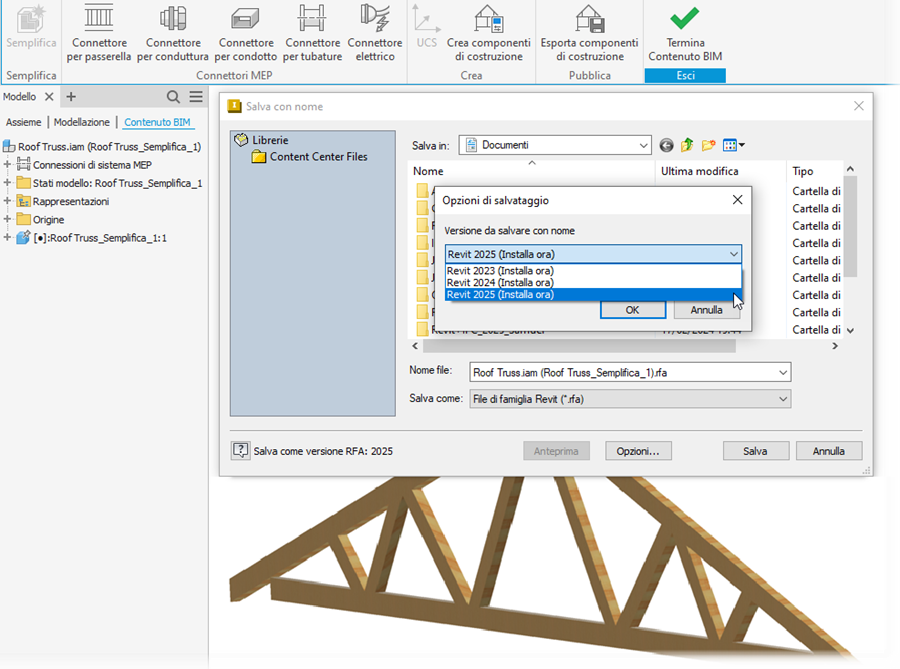This screenshot has height=669, width=900.
Task: Expand Rappresentazioni node
Action: click(7, 201)
